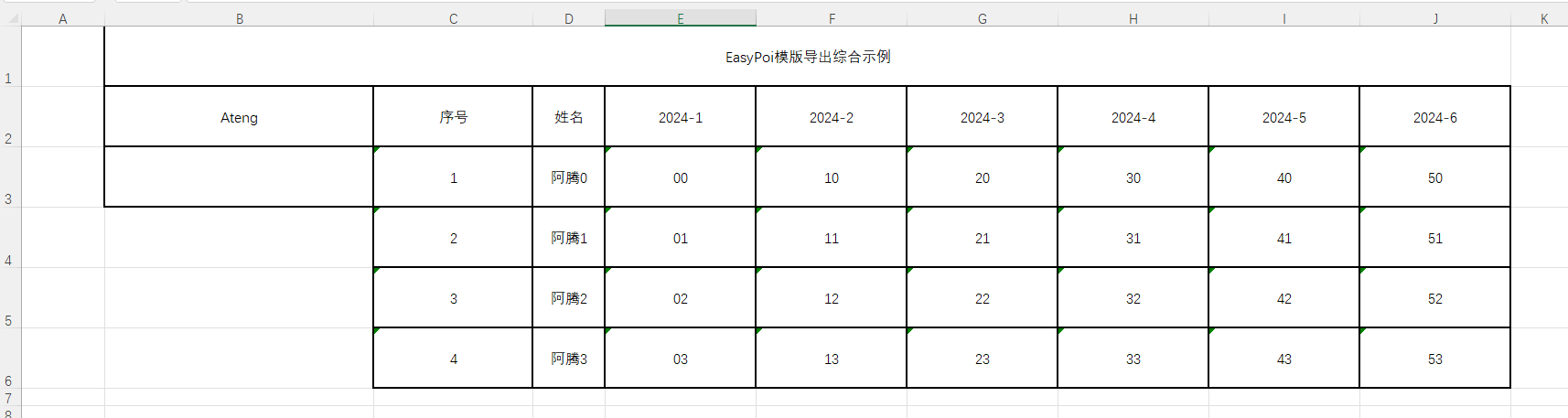Select the cell containing 阿腾3
The width and height of the screenshot is (1568, 418).
(568, 359)
